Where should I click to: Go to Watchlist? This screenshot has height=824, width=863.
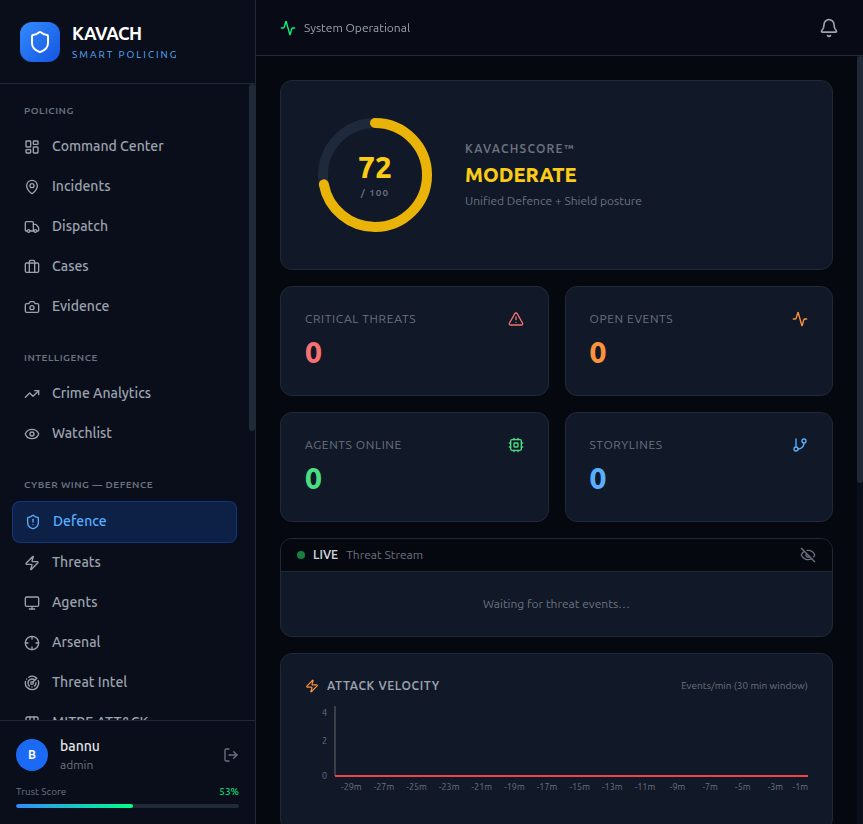124,434
